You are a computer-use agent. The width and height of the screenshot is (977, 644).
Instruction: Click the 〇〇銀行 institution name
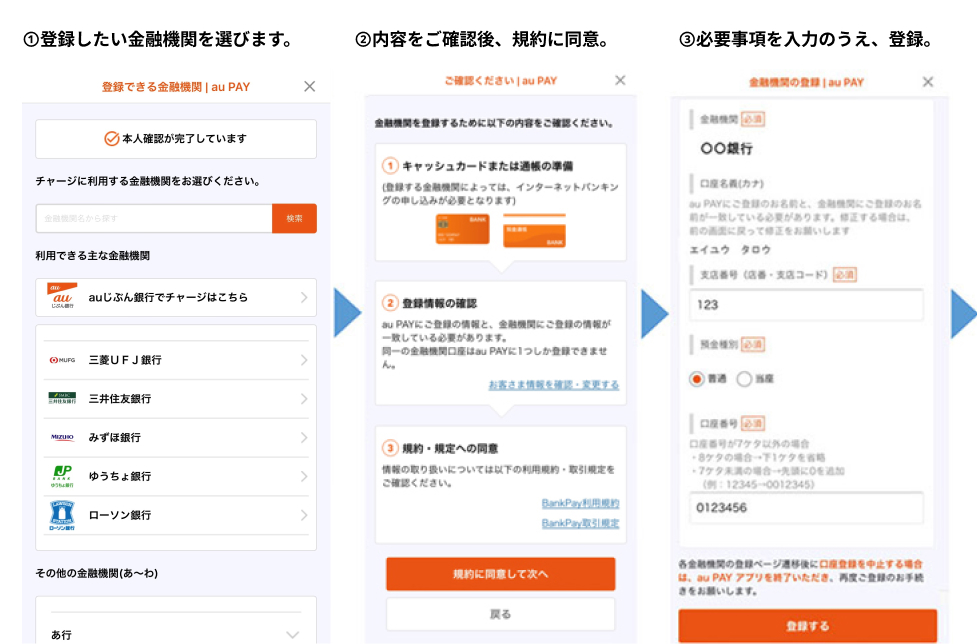click(x=727, y=148)
